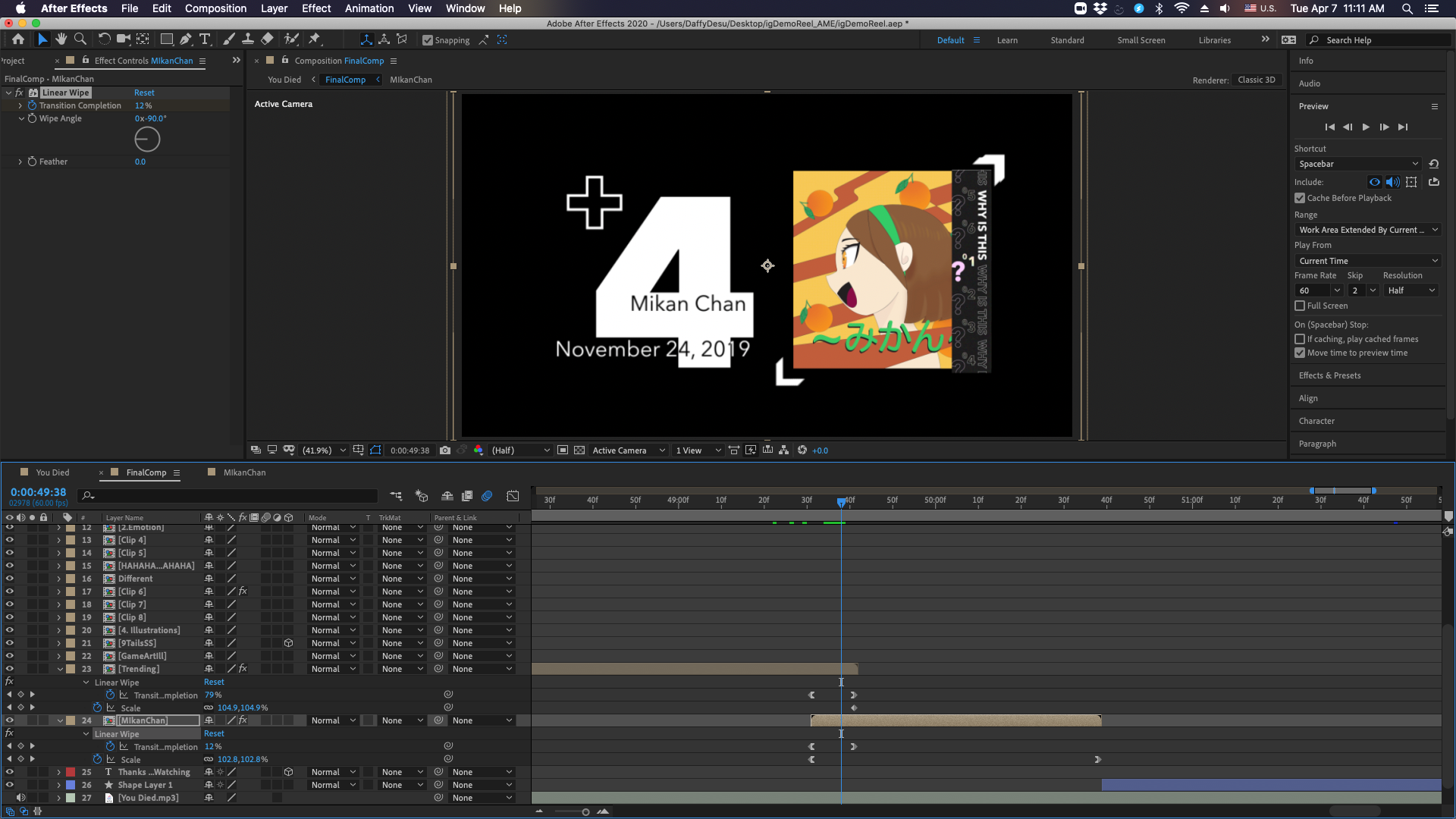Enable the Full Screen checkbox
This screenshot has width=1456, height=819.
tap(1300, 306)
